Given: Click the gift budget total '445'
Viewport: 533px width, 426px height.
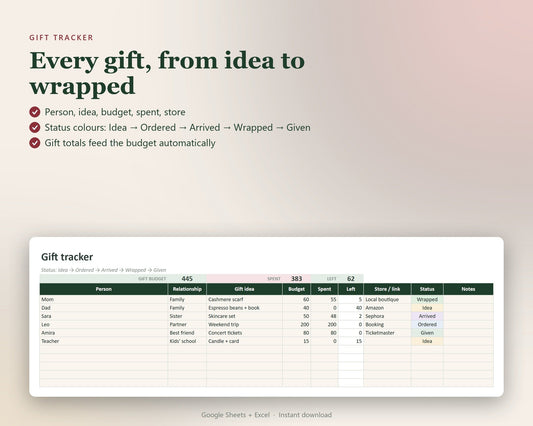Looking at the screenshot, I should 187,279.
